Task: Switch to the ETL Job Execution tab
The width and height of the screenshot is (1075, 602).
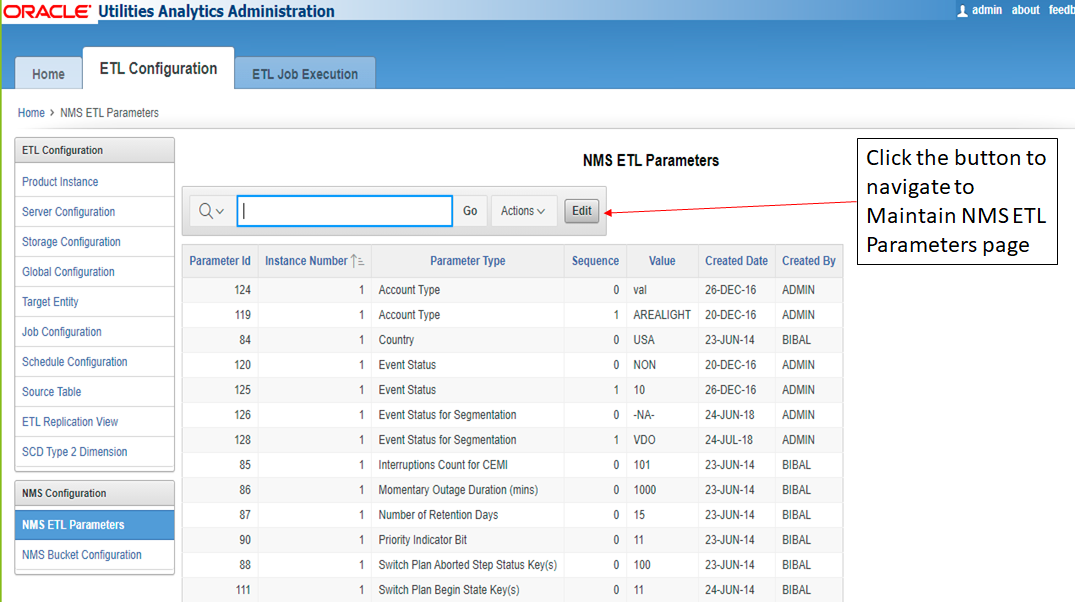Action: (x=304, y=73)
